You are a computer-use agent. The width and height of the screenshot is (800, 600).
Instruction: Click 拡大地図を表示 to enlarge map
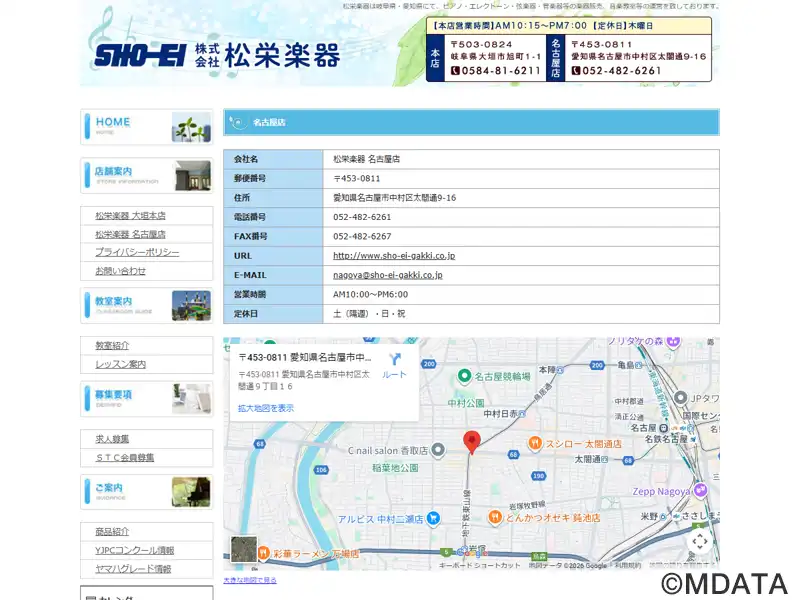tap(266, 408)
